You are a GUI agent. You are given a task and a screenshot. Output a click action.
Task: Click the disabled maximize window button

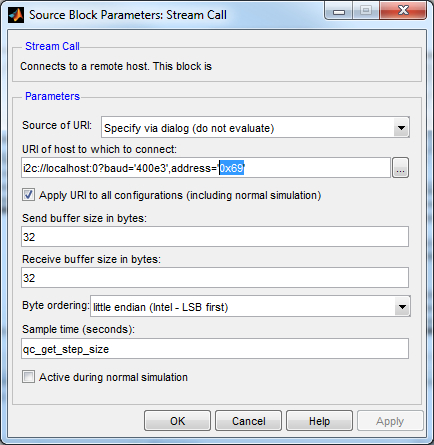[366, 11]
